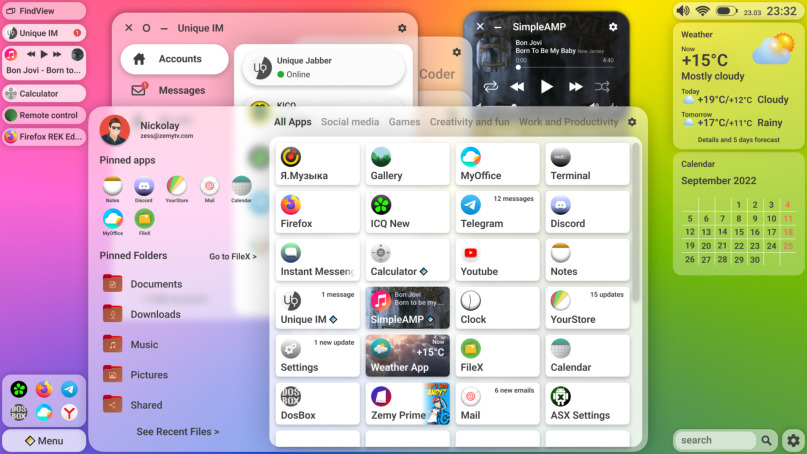
Task: Click the Menu button
Action: [44, 441]
